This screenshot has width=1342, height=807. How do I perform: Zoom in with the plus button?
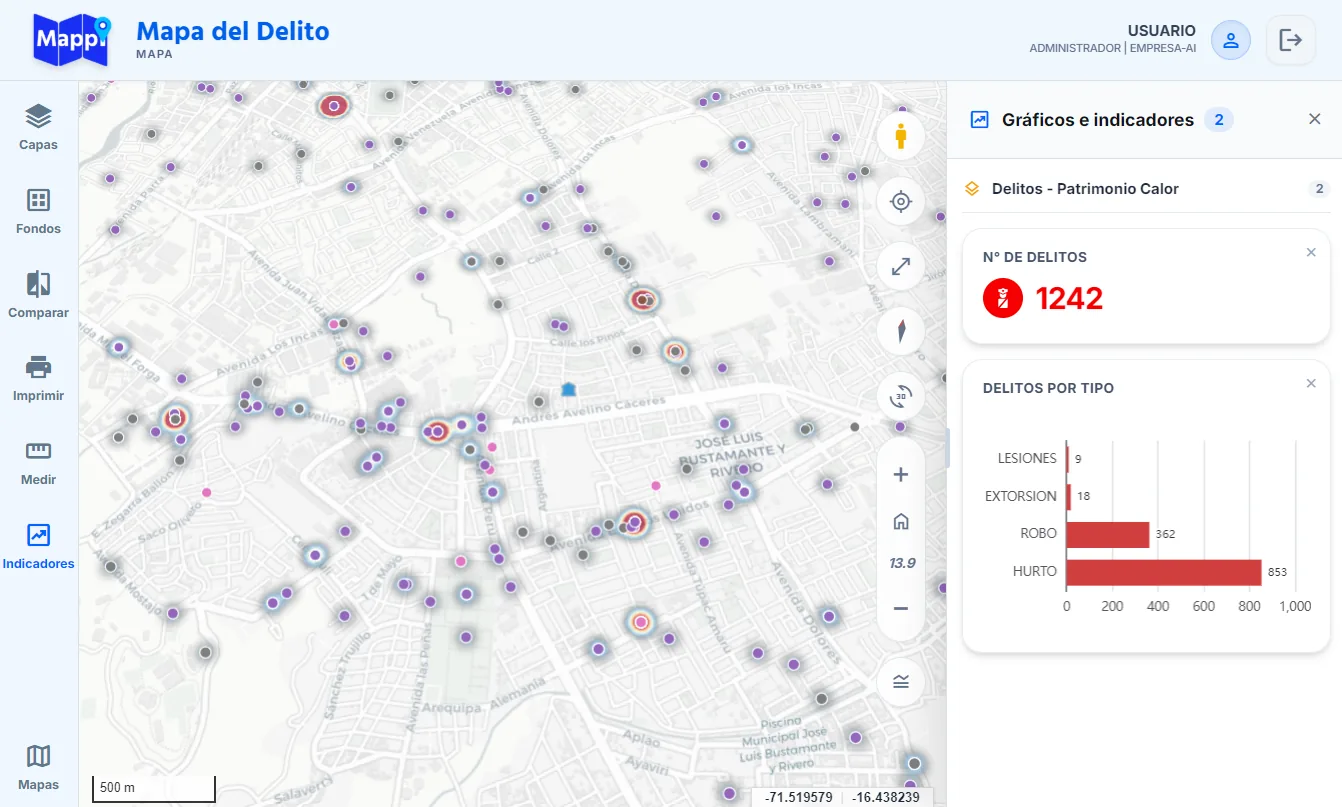pos(901,474)
